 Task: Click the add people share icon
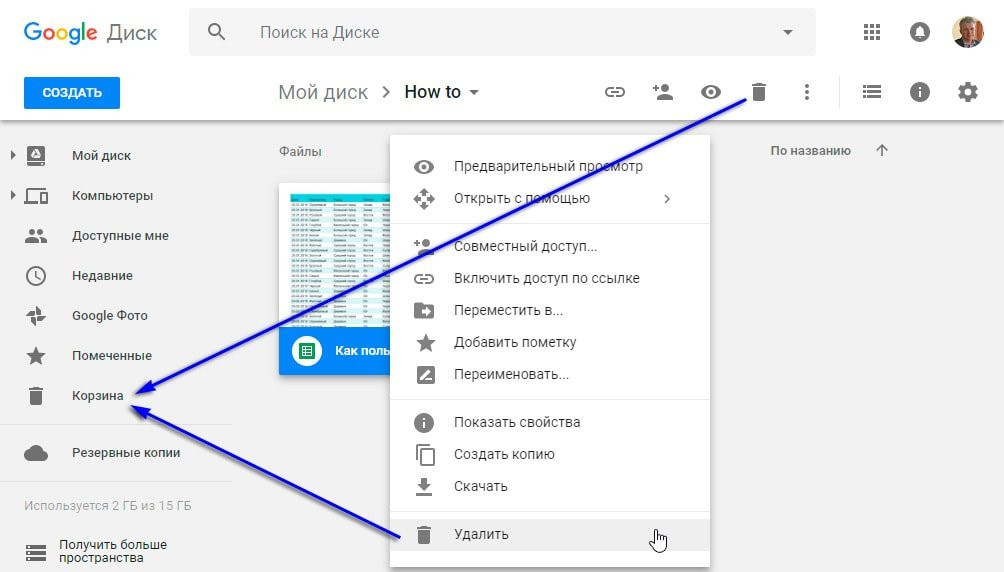pyautogui.click(x=663, y=92)
